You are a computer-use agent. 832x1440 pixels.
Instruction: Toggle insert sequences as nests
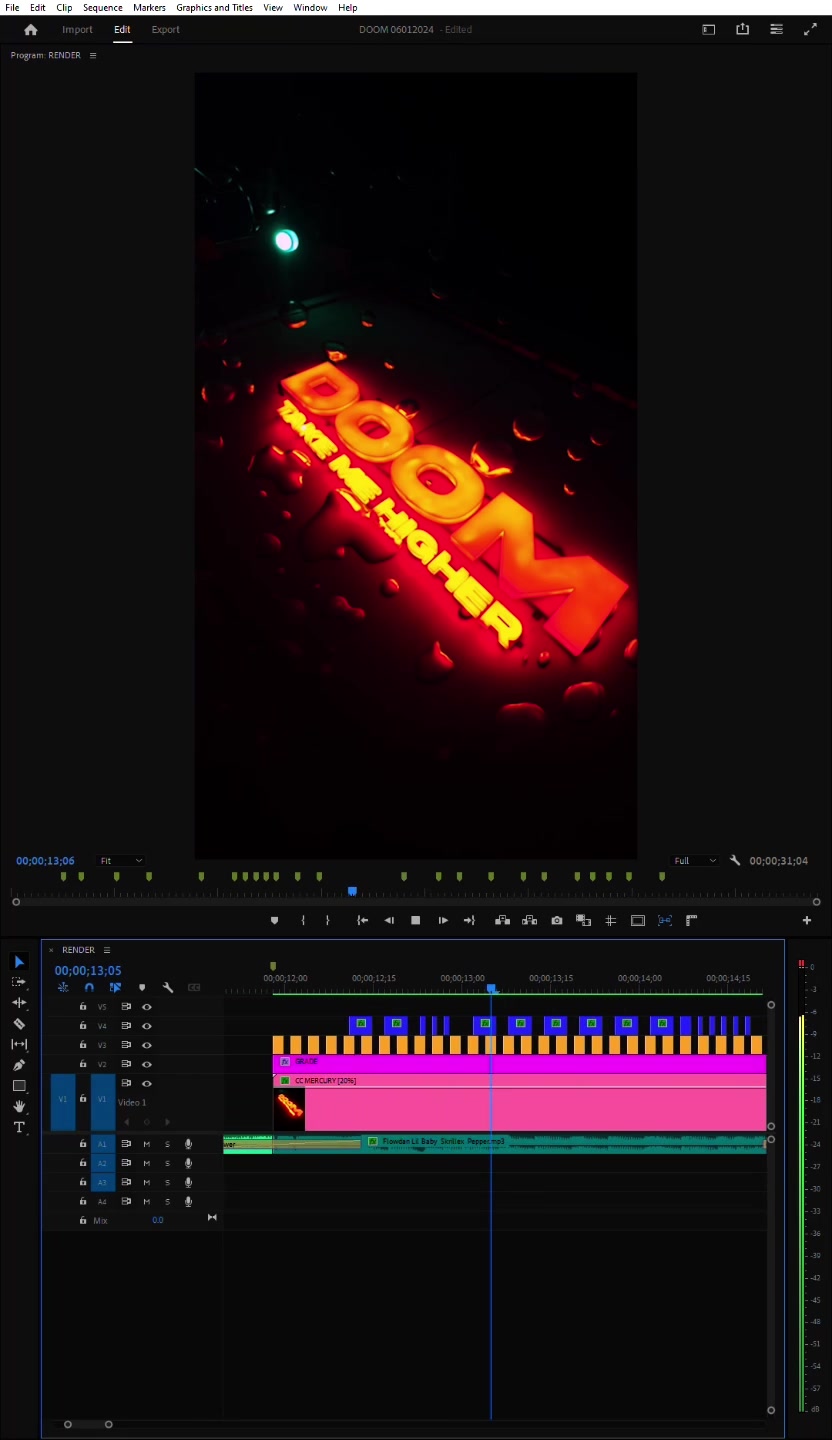tap(63, 987)
